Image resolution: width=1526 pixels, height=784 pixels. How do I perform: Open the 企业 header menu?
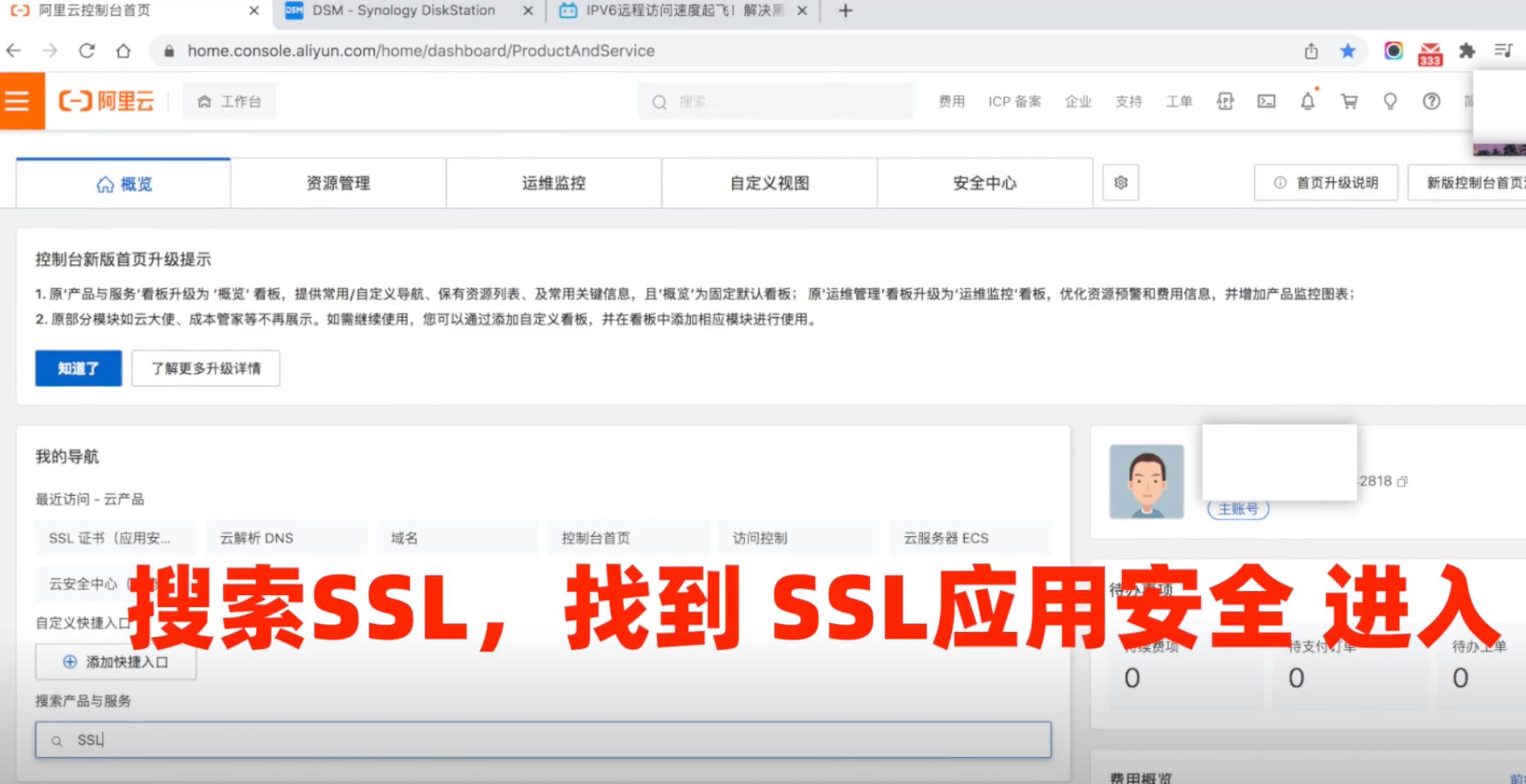[1078, 101]
